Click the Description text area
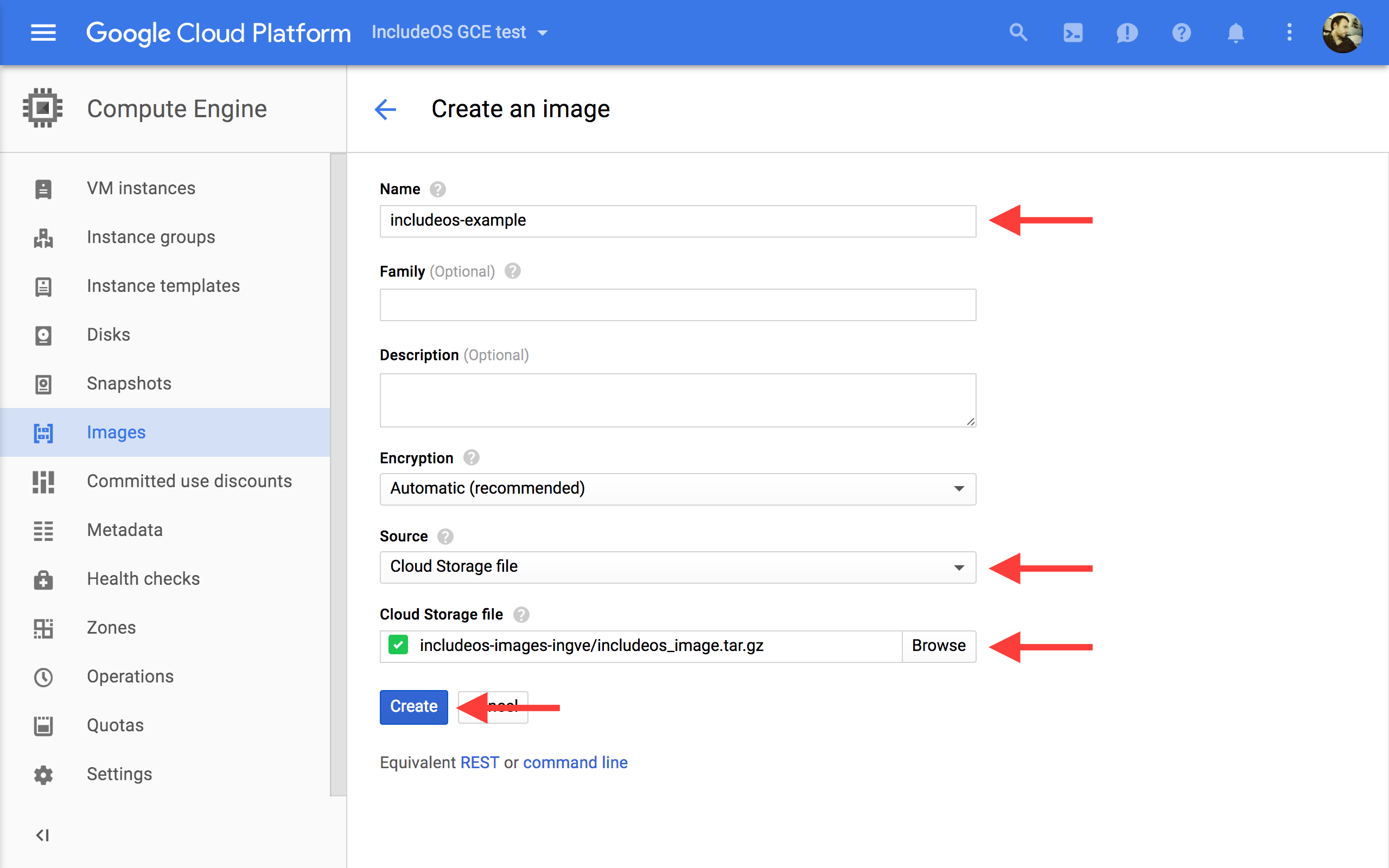Screen dimensions: 1389x868 point(677,400)
